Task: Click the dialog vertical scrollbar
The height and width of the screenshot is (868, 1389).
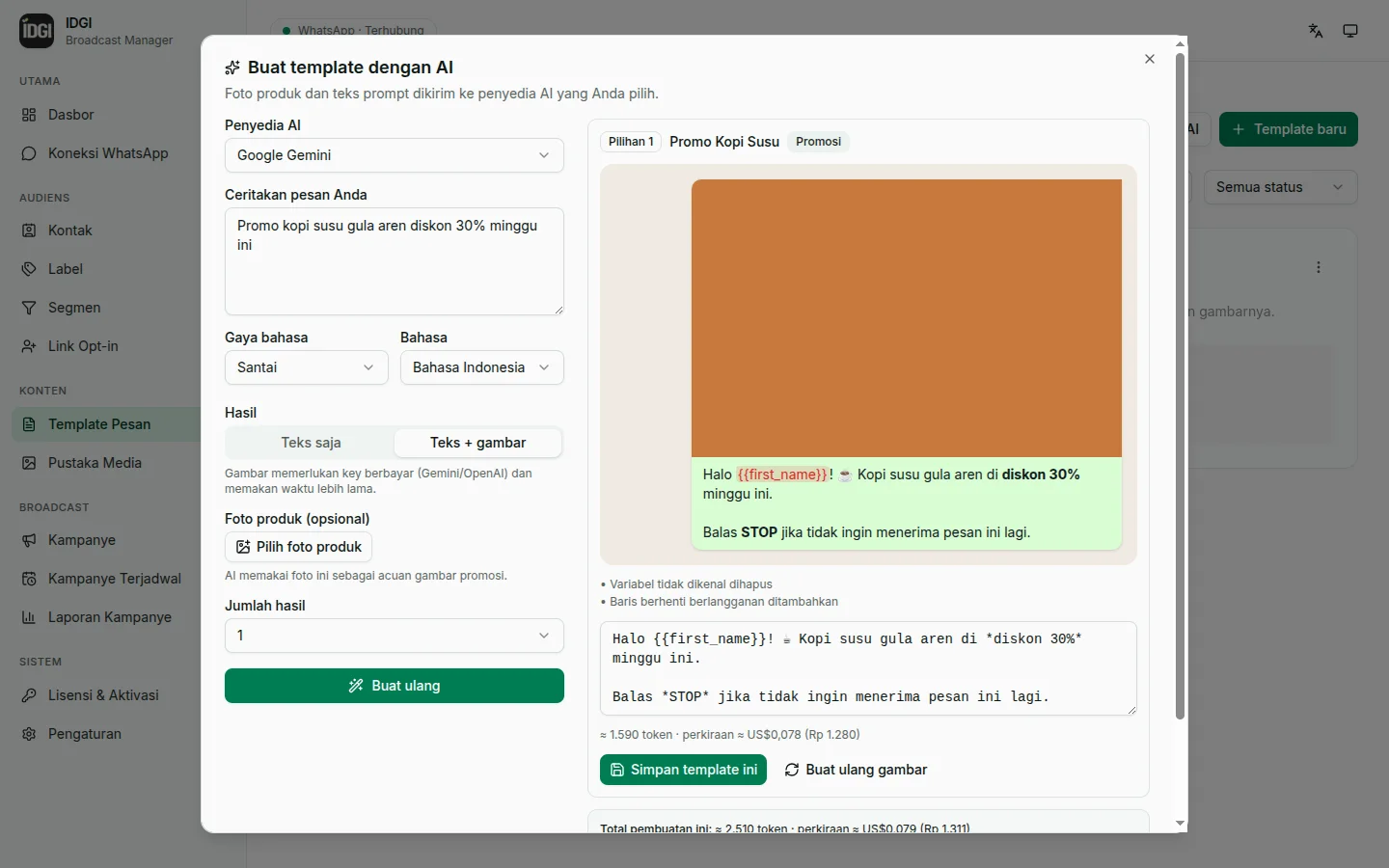Action: click(x=1180, y=386)
